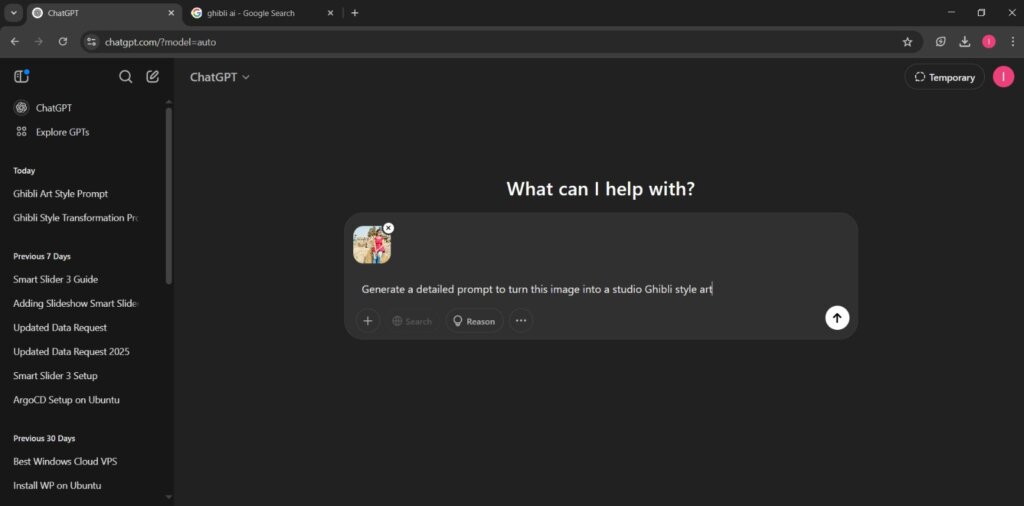Open ArgoCD Setup on Ubuntu chat

[67, 400]
